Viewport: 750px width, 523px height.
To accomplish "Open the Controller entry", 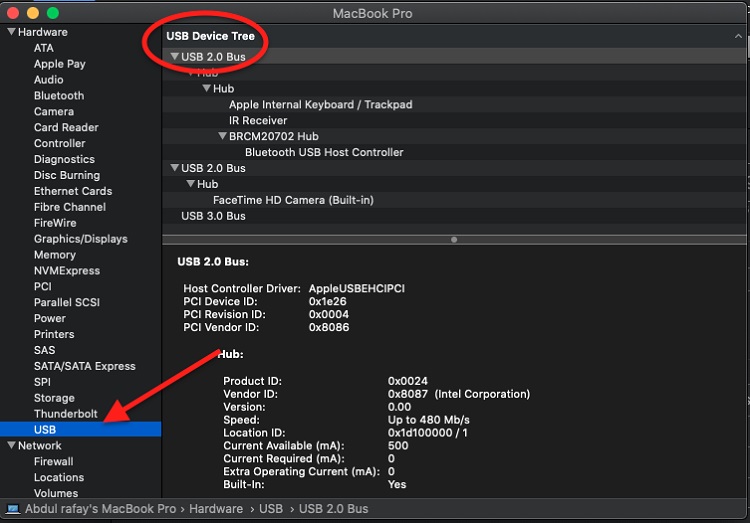I will point(59,143).
